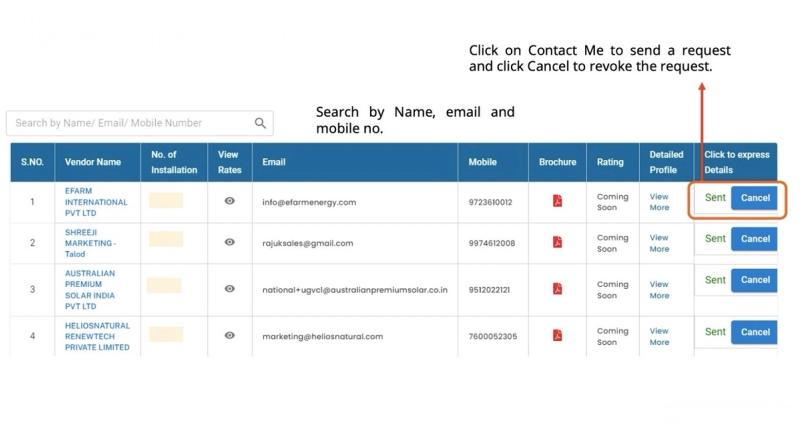
Task: Click serial number 3 cell
Action: point(32,290)
